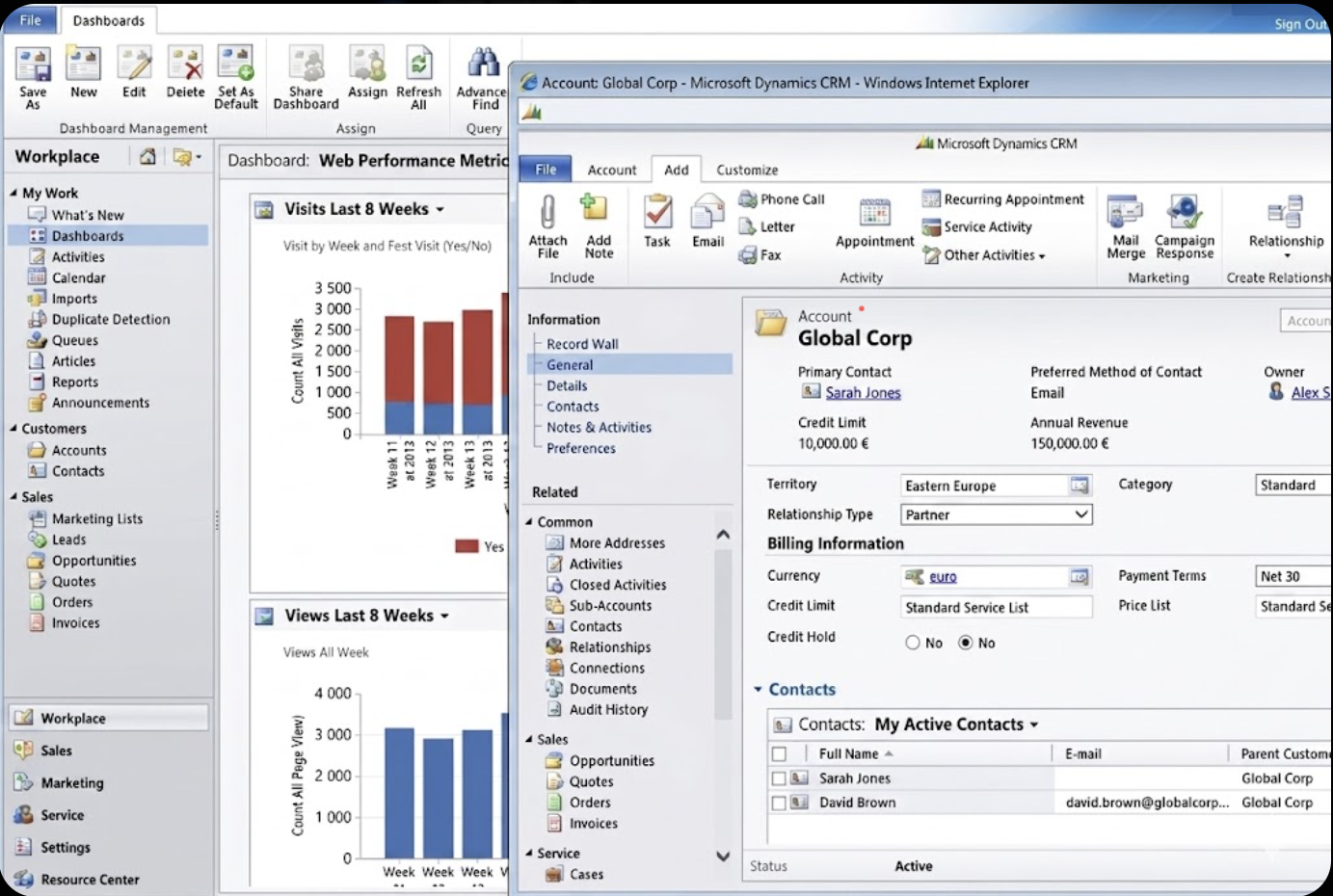Open the Sales area button in navigation
1333x896 pixels.
click(x=56, y=751)
